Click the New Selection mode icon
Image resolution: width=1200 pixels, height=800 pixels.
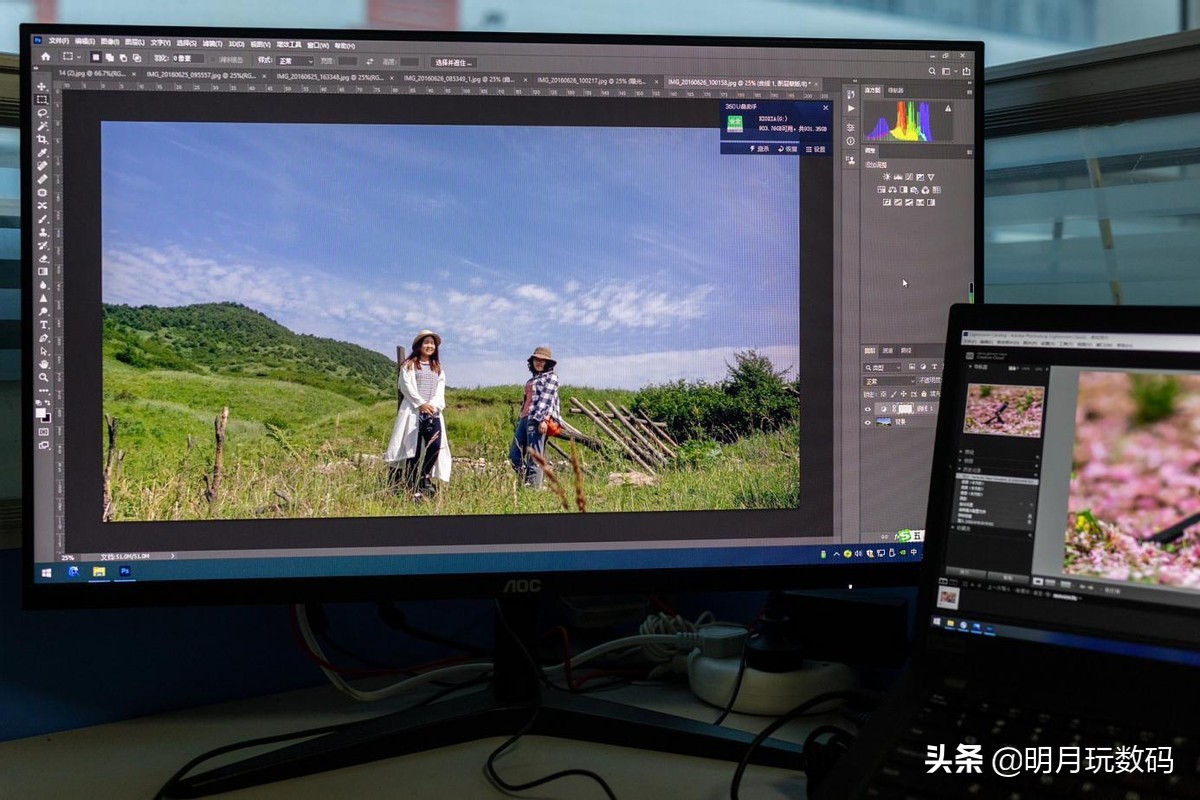click(96, 59)
